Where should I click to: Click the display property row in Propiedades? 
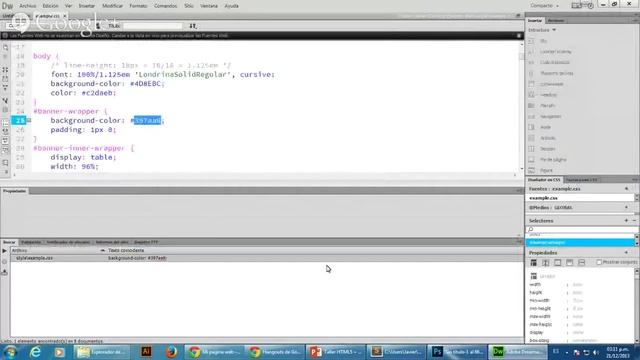point(580,333)
